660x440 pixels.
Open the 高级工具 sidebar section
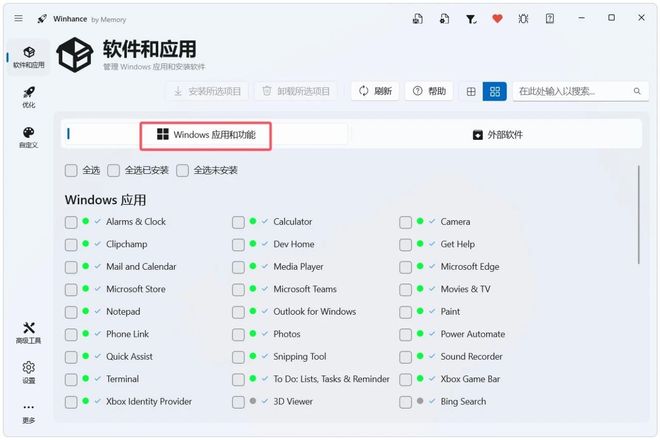coord(29,333)
